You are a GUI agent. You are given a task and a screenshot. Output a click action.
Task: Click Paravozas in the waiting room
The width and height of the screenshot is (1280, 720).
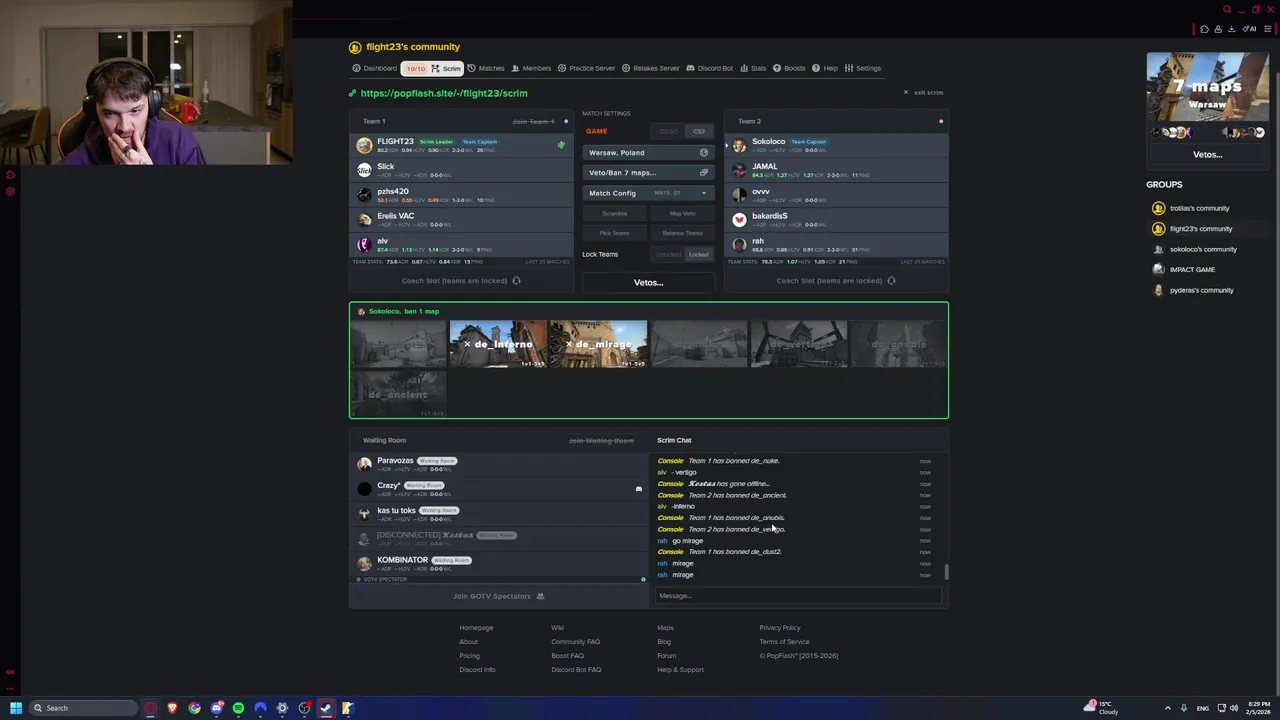395,461
